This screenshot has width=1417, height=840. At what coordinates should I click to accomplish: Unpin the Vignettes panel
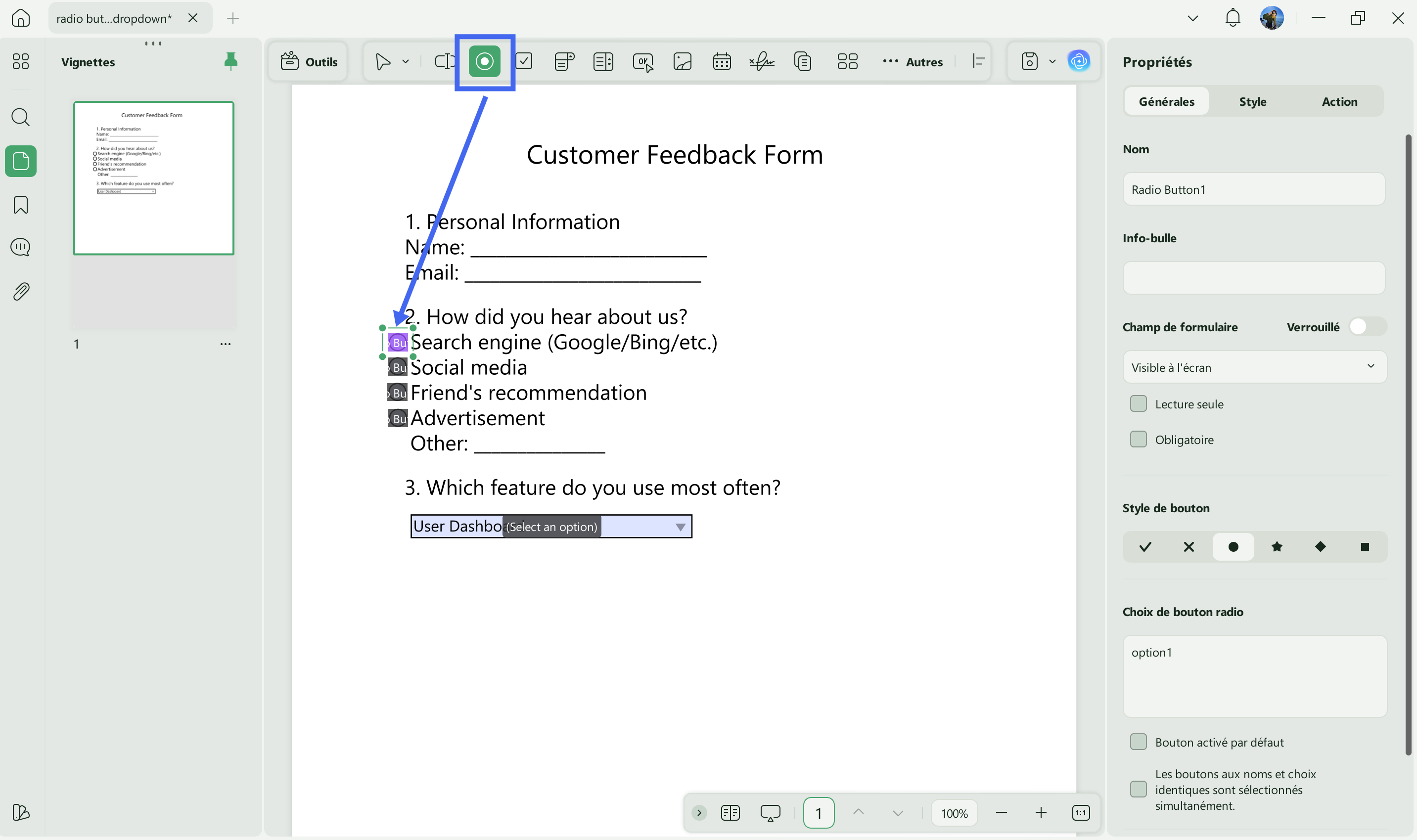pos(230,61)
